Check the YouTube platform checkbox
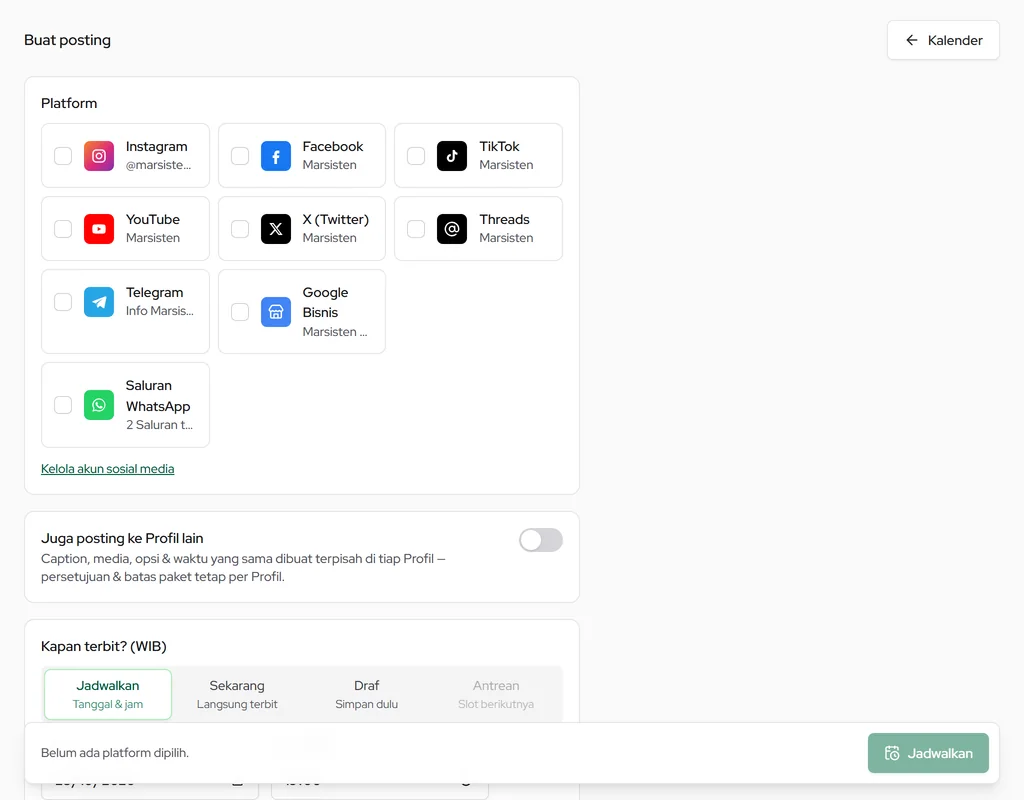The image size is (1024, 800). pyautogui.click(x=63, y=229)
